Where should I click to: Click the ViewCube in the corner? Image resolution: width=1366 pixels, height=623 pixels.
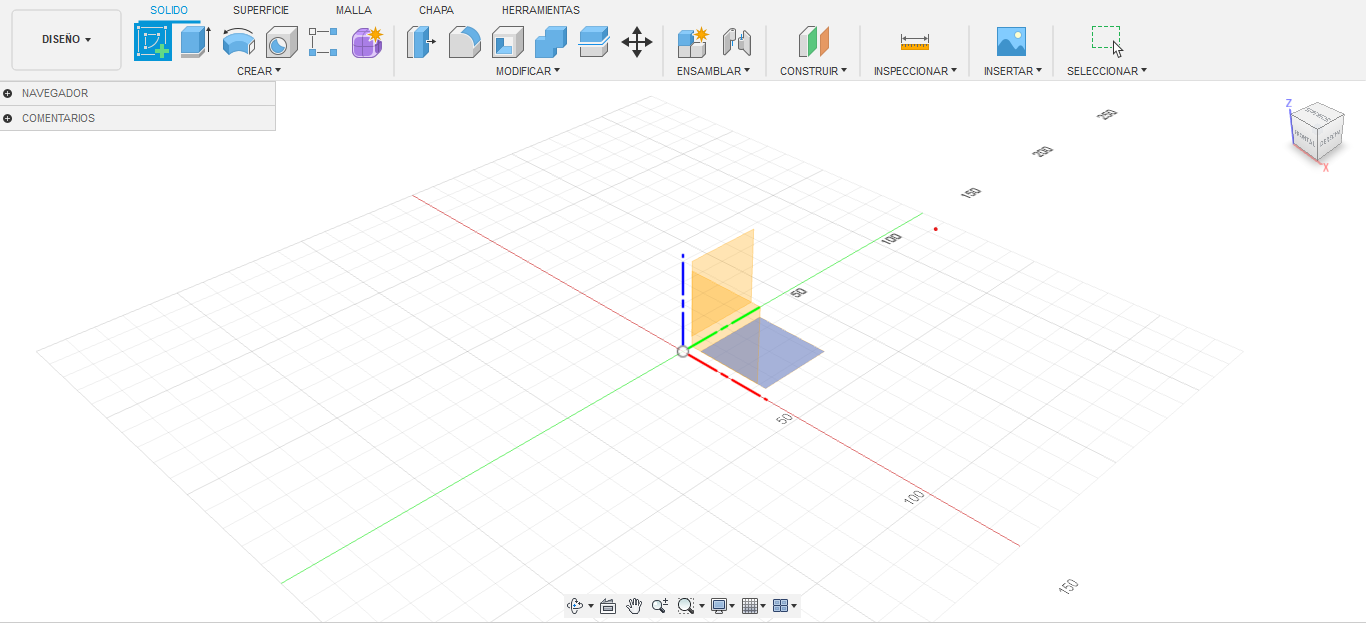point(1316,132)
